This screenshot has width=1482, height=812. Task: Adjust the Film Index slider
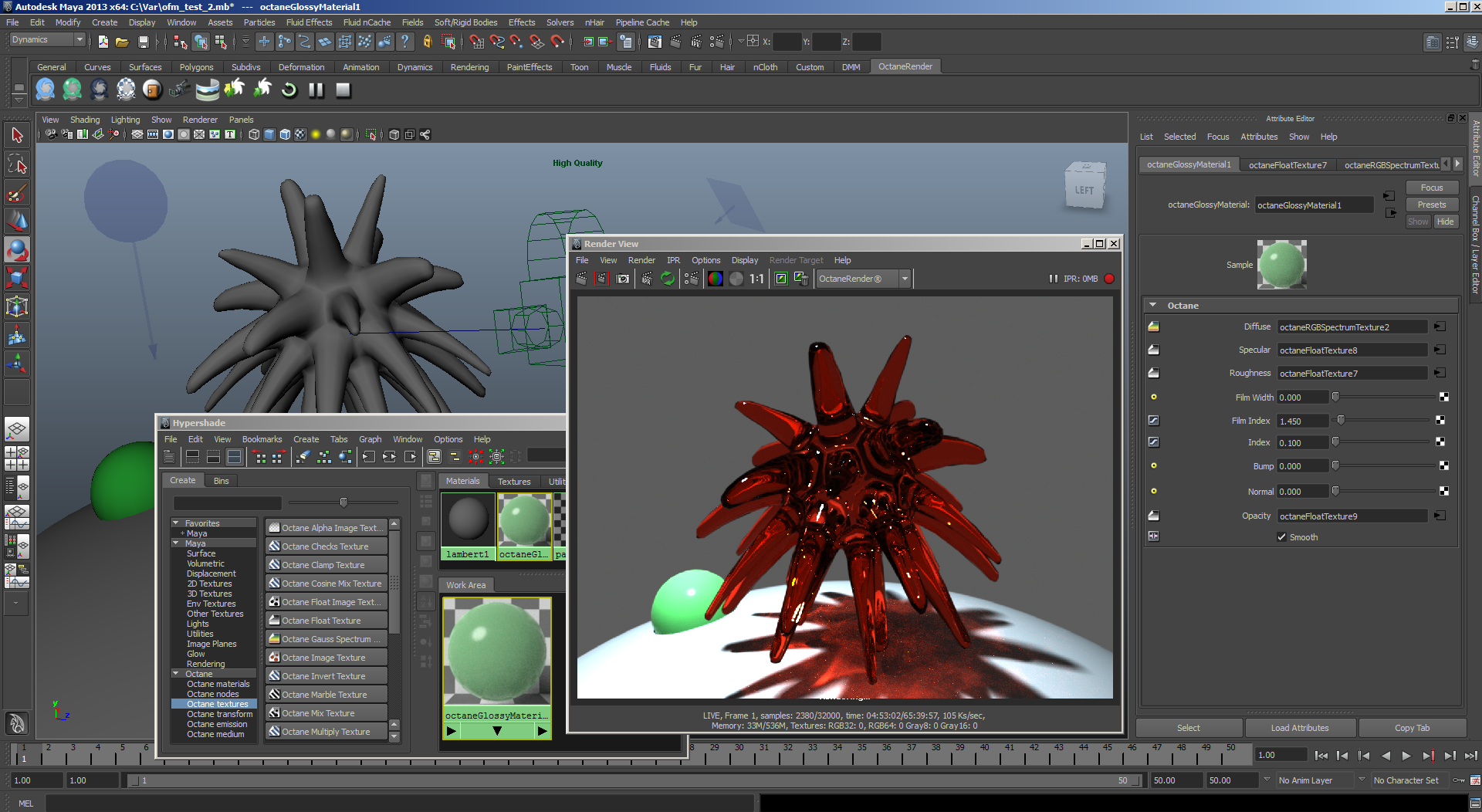1341,421
